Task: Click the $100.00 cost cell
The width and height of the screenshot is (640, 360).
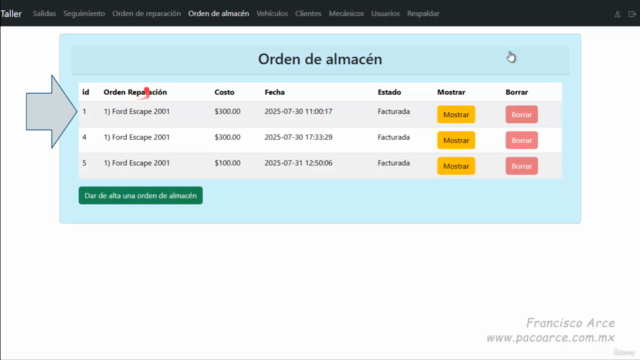Action: click(x=227, y=163)
